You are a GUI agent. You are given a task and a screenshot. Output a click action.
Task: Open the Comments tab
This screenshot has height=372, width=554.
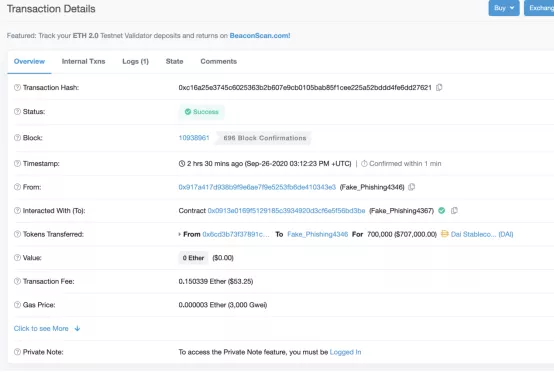tap(218, 61)
